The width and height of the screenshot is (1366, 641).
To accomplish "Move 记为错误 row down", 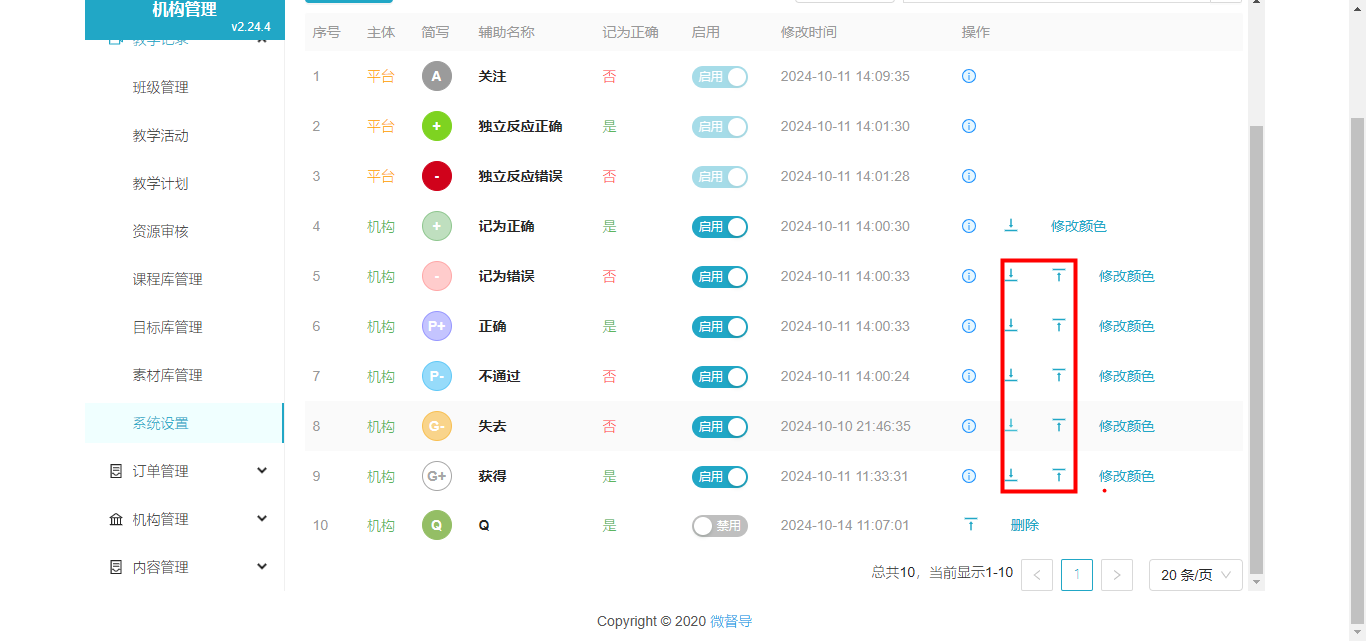I will pyautogui.click(x=1011, y=275).
